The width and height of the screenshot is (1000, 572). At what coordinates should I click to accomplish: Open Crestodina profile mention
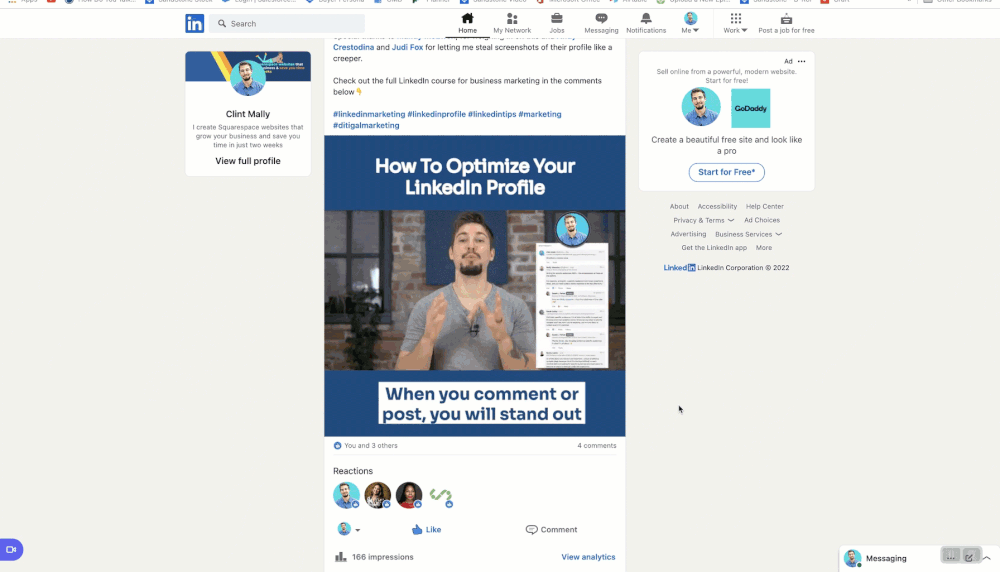point(353,47)
